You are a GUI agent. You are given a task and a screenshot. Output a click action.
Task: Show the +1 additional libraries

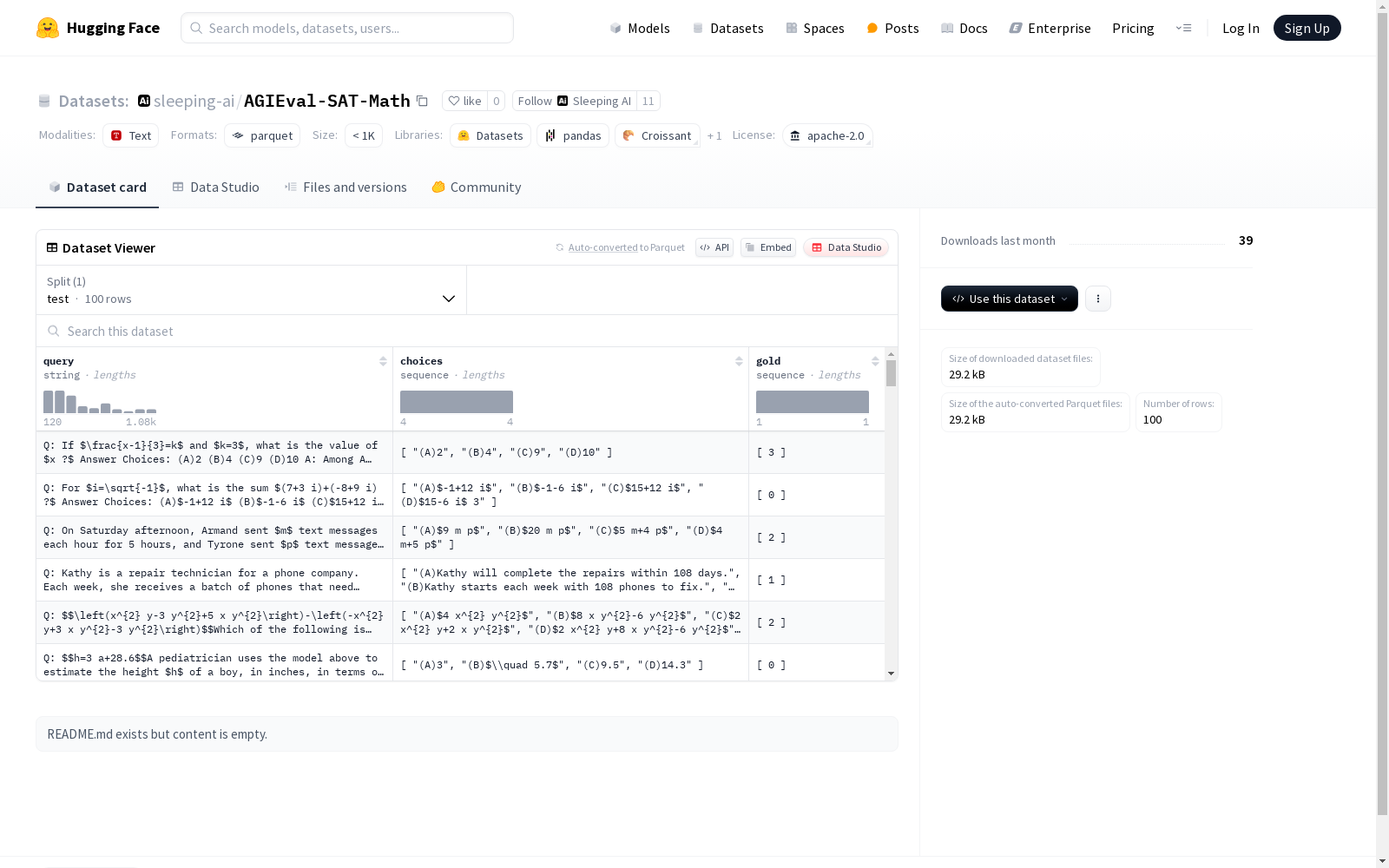(x=714, y=135)
